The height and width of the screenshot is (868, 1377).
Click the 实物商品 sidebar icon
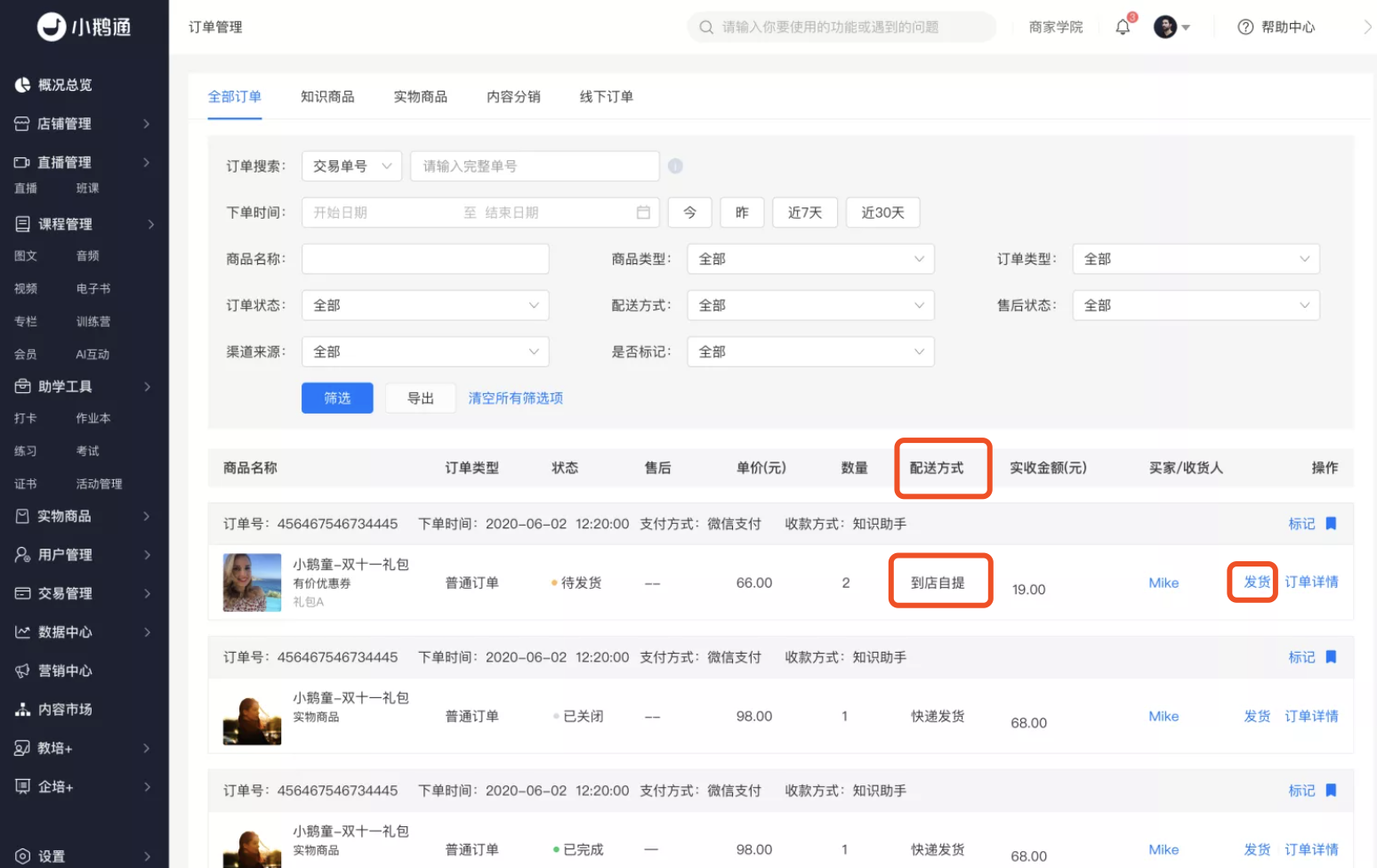(22, 516)
